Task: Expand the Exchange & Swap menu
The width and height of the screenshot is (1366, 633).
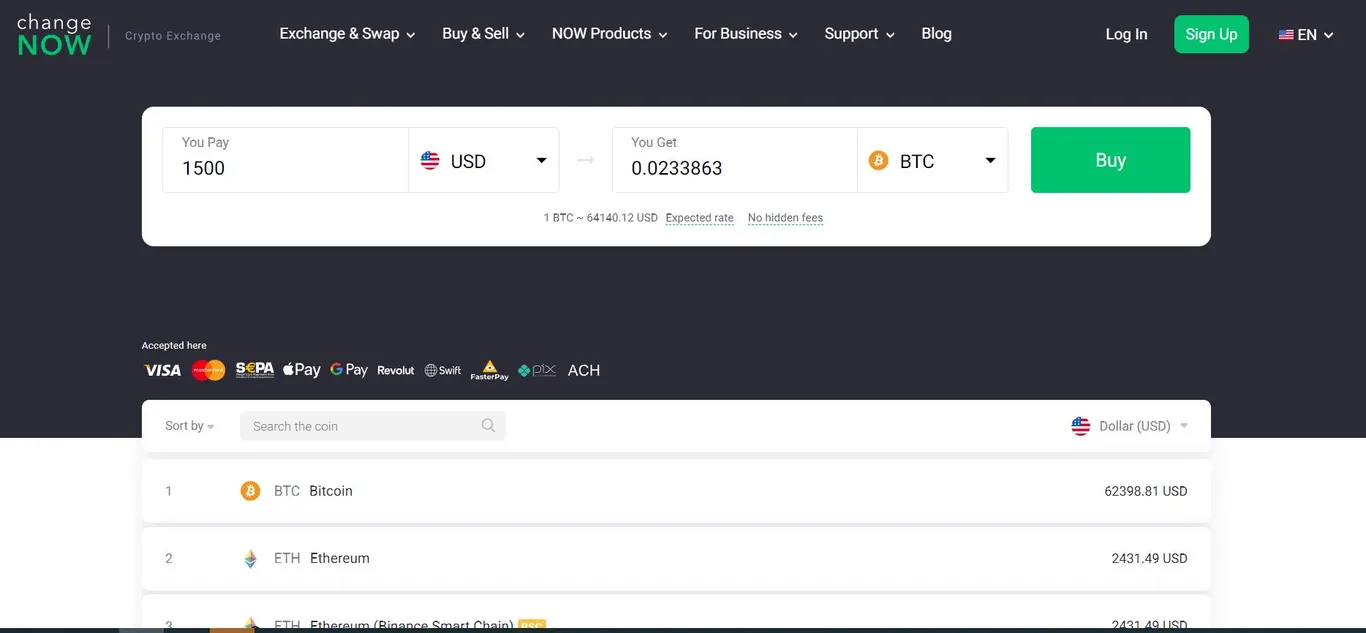Action: [x=347, y=34]
